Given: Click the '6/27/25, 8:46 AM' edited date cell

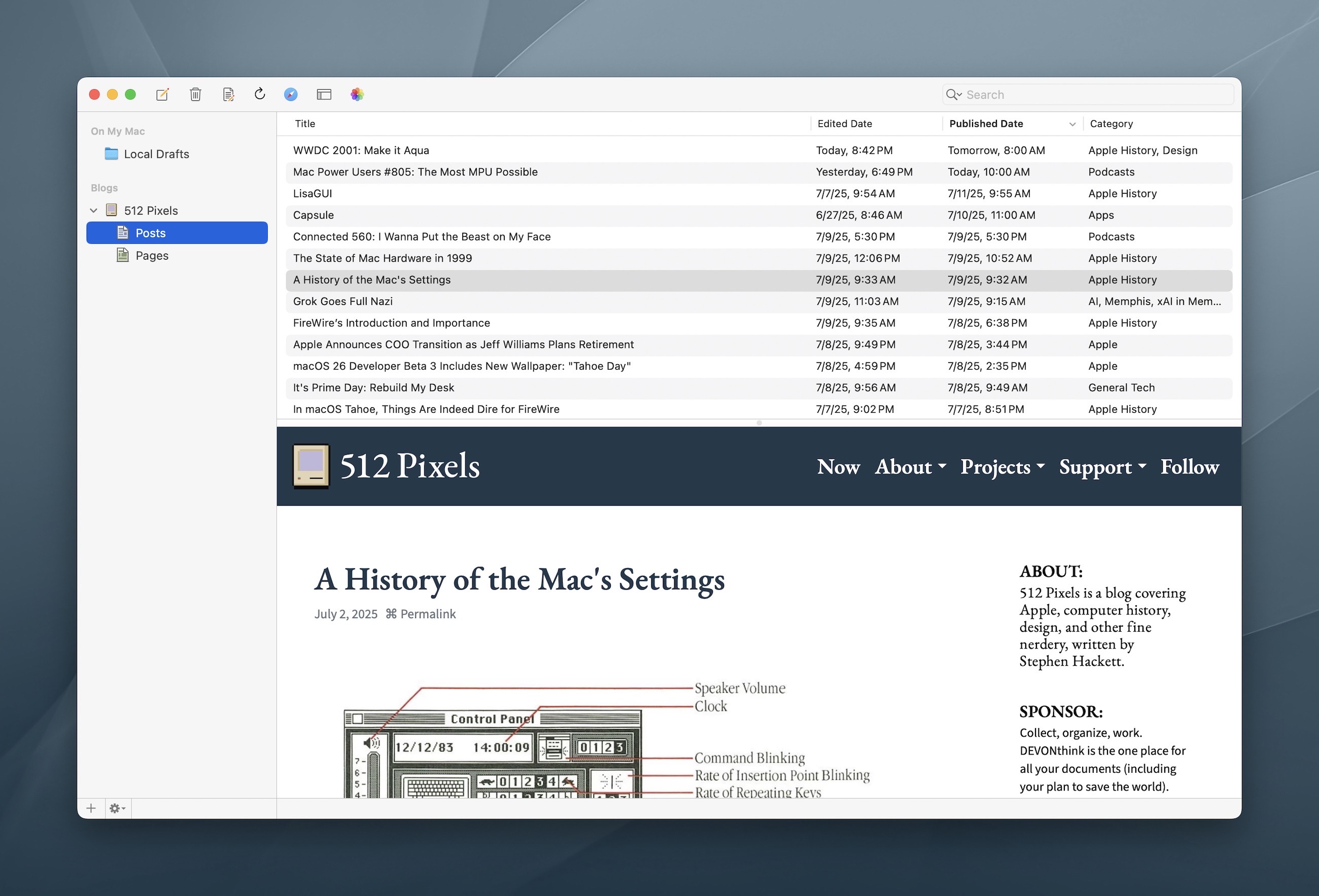Looking at the screenshot, I should (859, 215).
